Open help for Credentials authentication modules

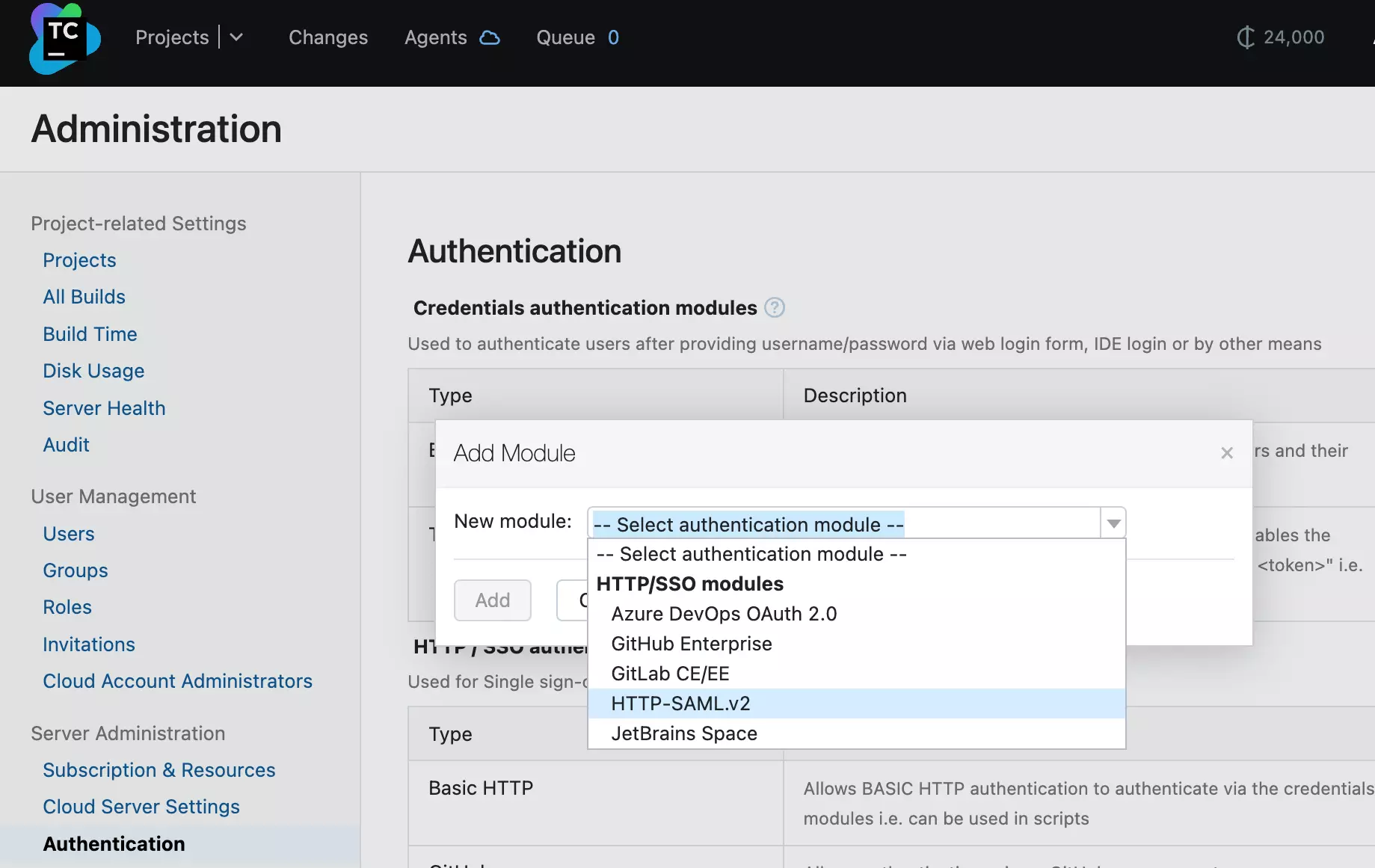pyautogui.click(x=775, y=308)
